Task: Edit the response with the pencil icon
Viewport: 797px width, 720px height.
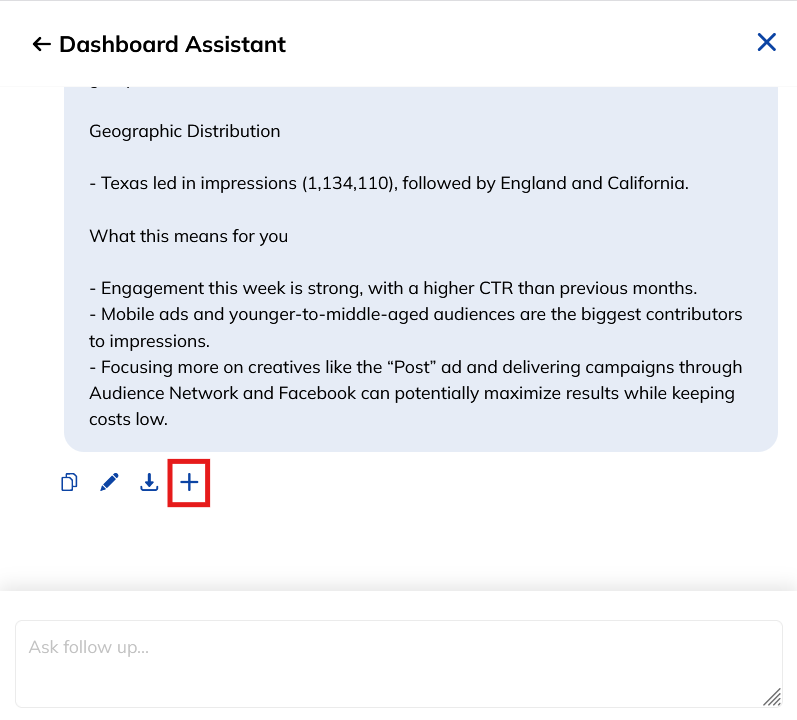Action: pyautogui.click(x=109, y=482)
